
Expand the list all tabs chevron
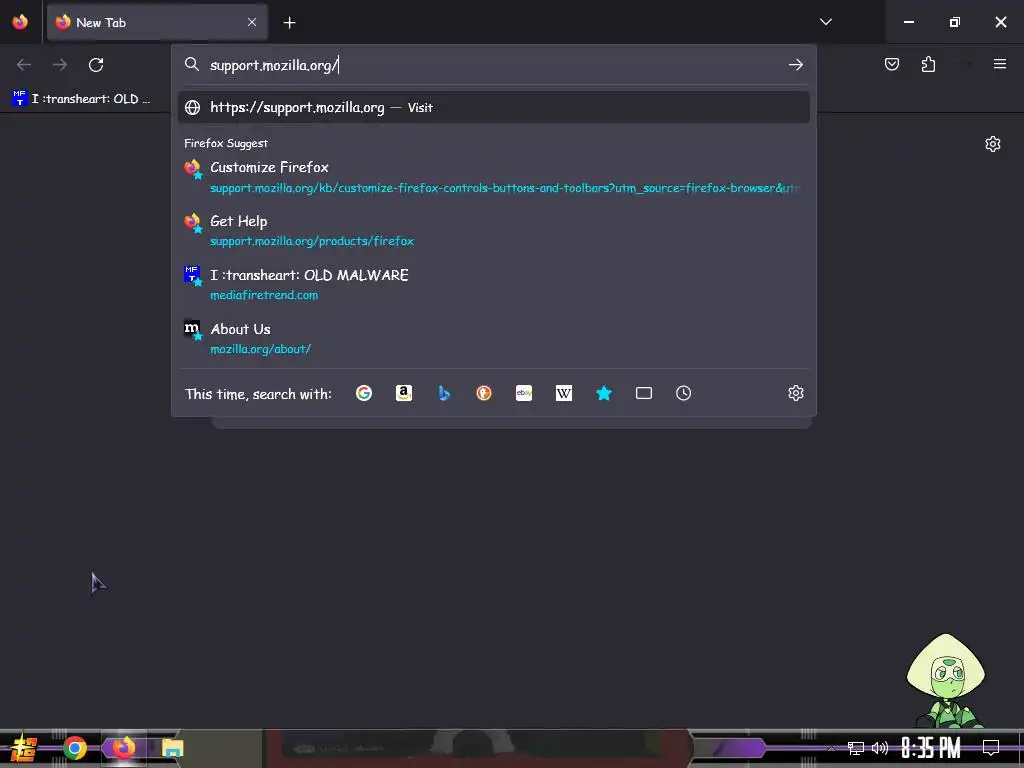pos(825,22)
